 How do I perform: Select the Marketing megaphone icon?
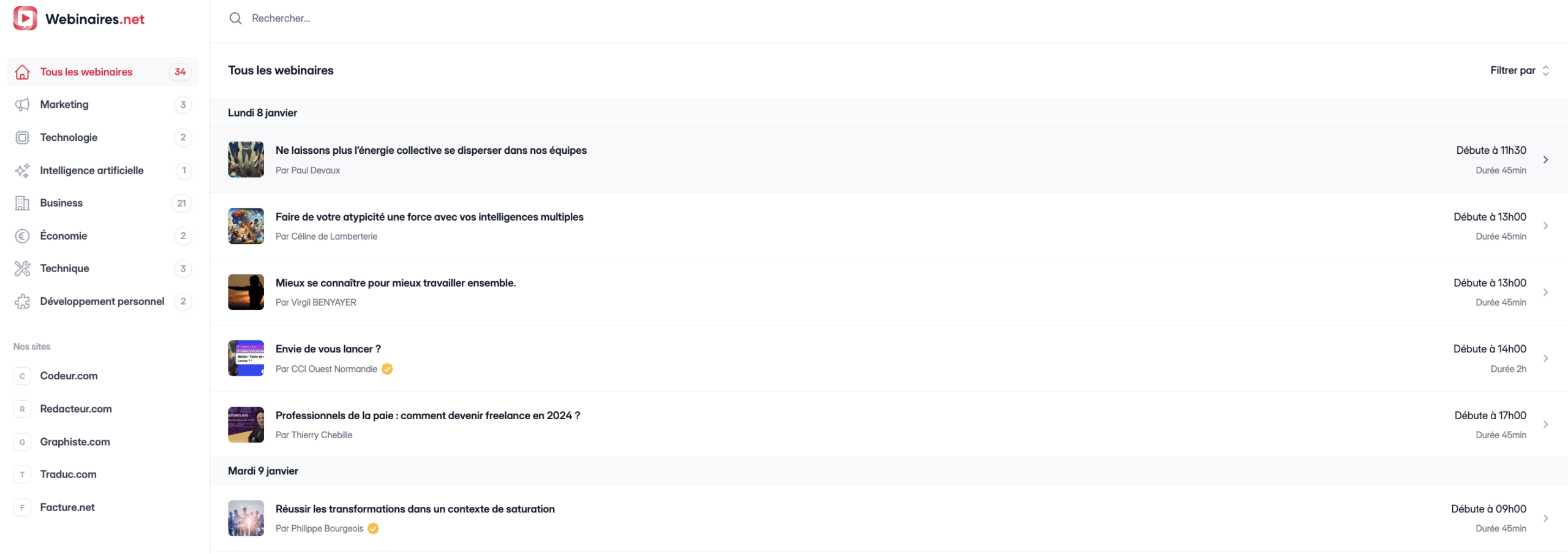[x=22, y=105]
